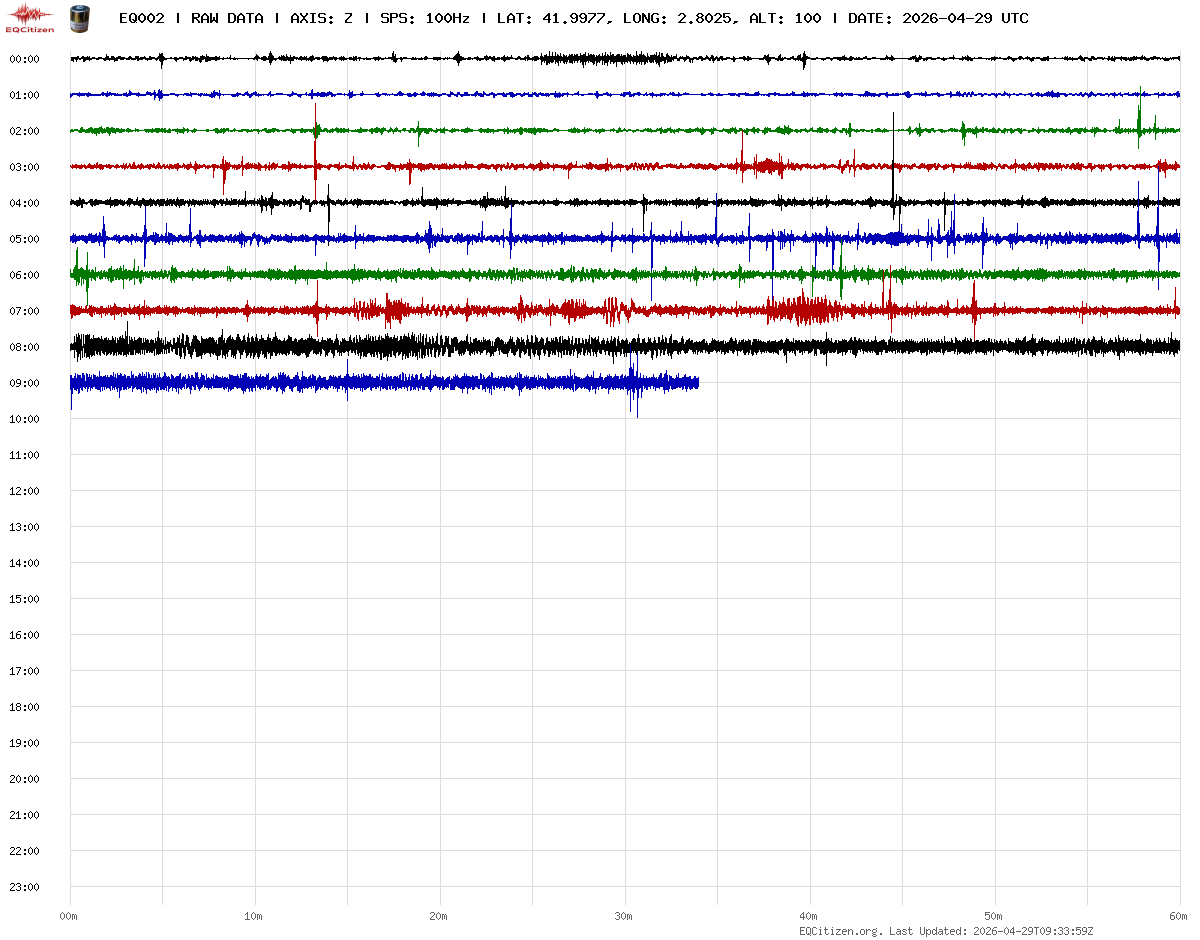Click the 10m tick on the minute axis
This screenshot has height=940, width=1200.
click(x=253, y=916)
